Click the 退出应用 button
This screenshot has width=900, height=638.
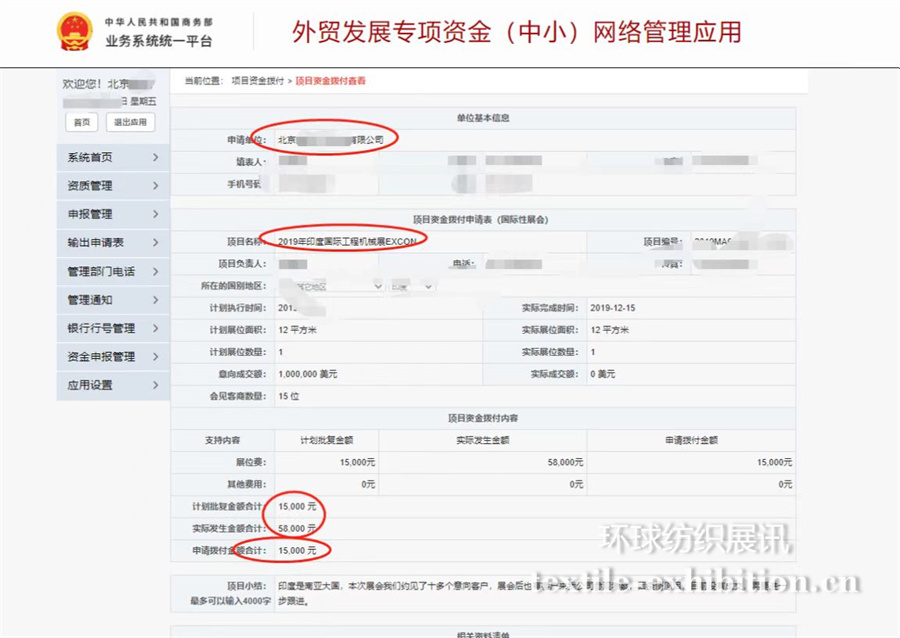pos(130,122)
